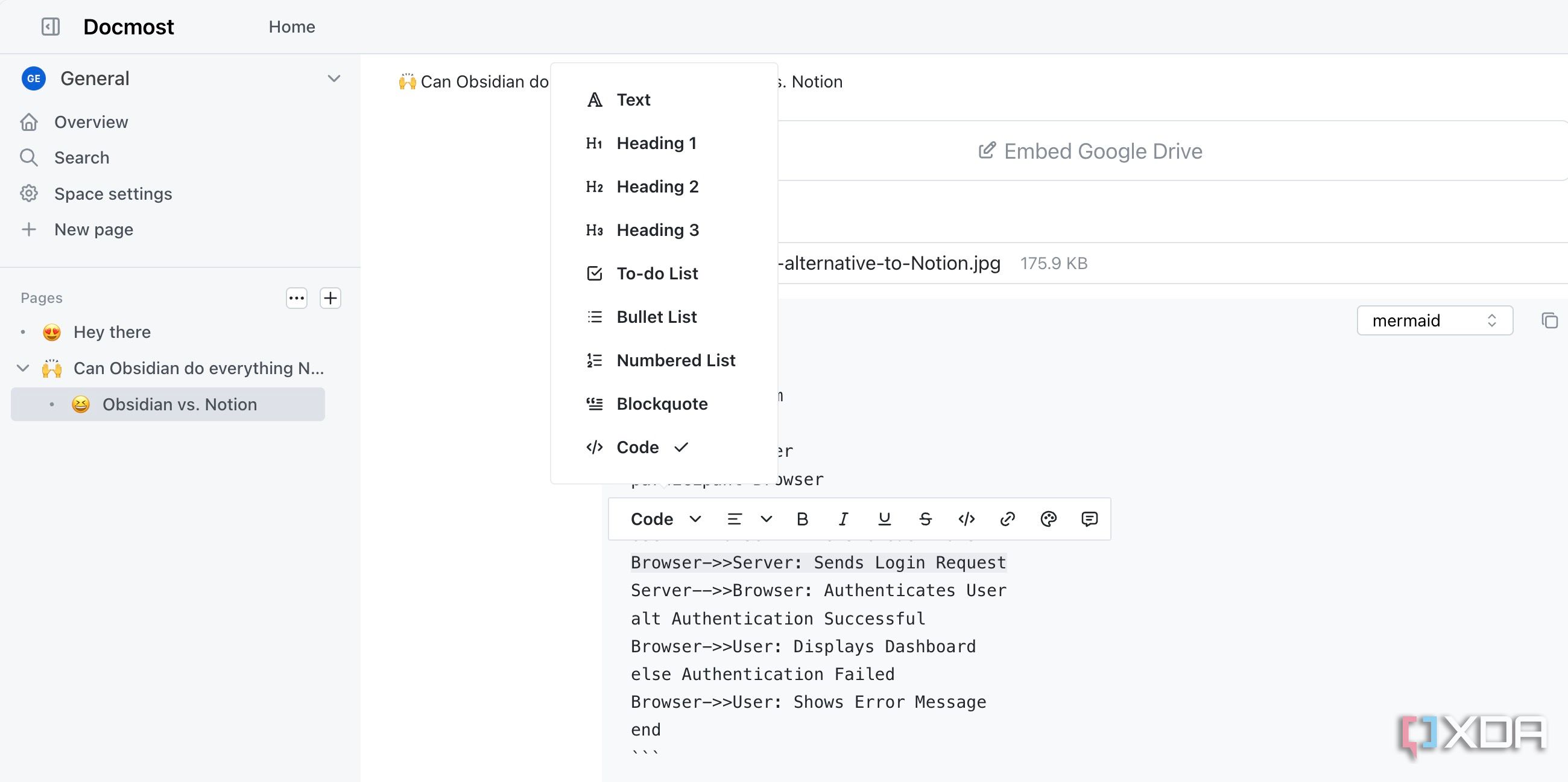Choose Bullet List block type
Viewport: 1568px width, 782px height.
tap(663, 317)
